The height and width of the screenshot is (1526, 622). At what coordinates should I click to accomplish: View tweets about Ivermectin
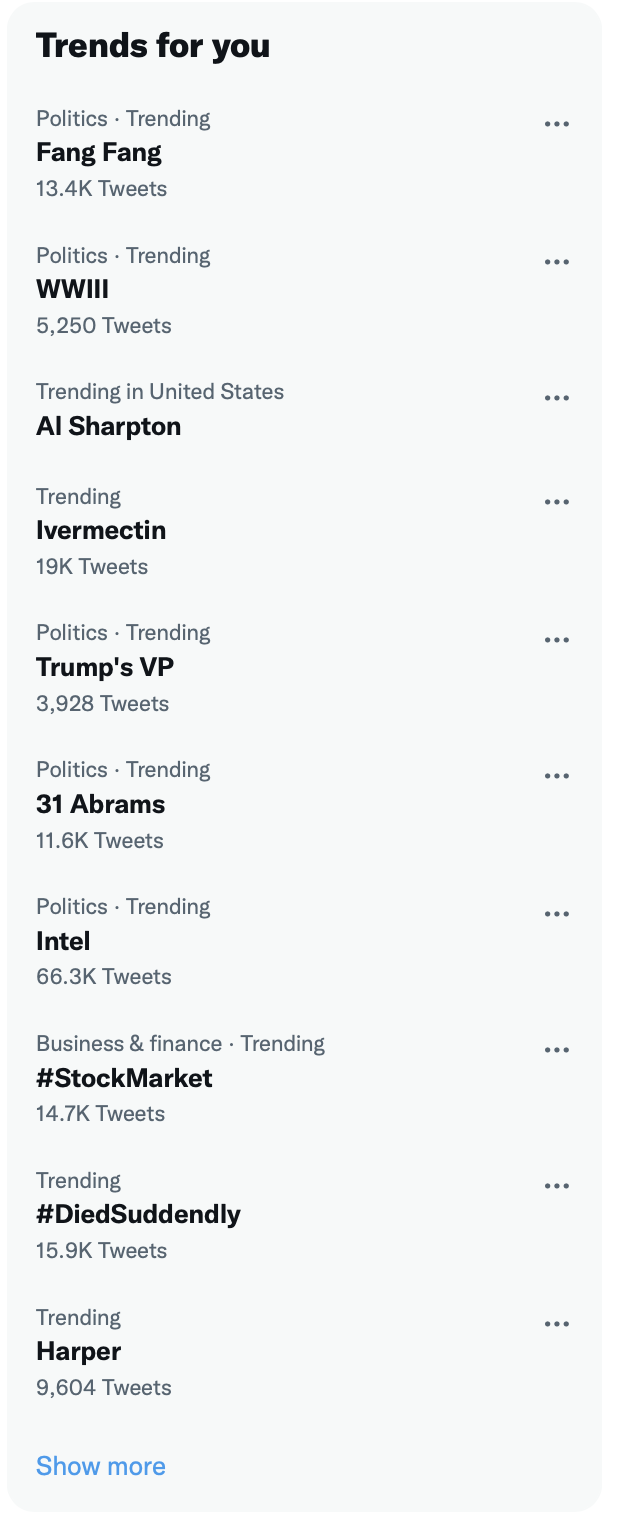click(304, 531)
